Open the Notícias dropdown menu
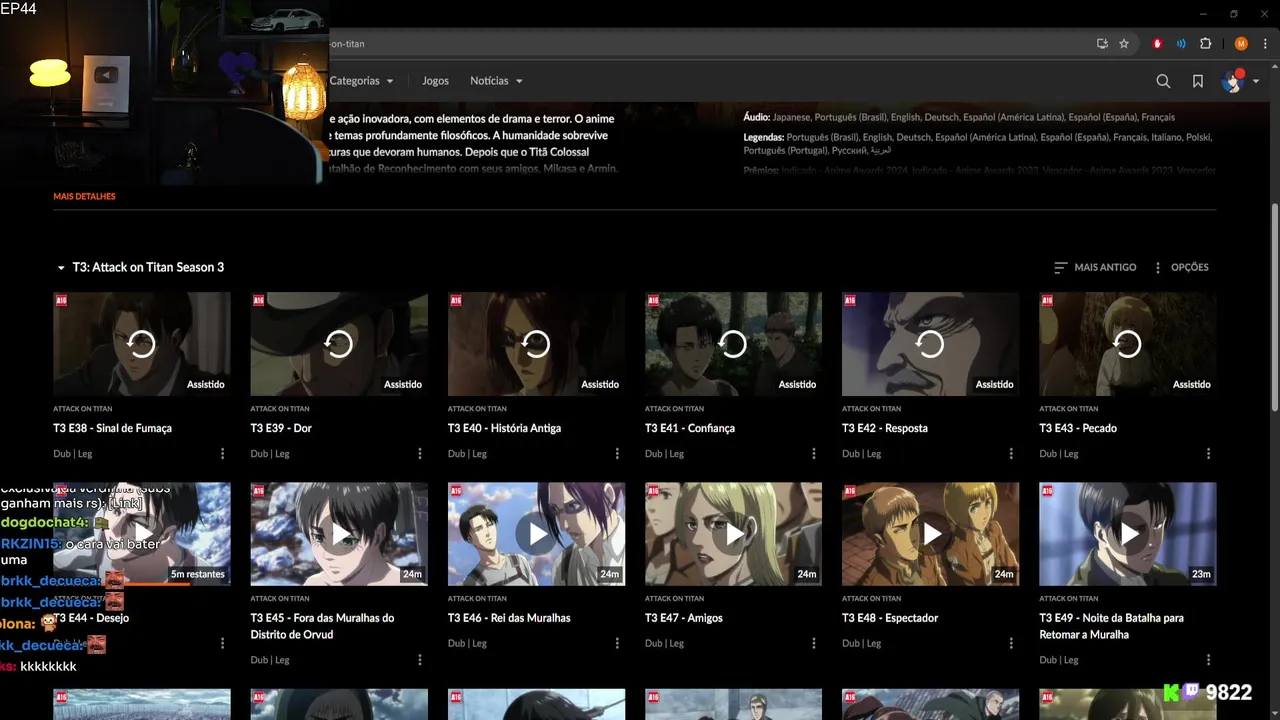Screen dimensions: 1280x720 point(496,81)
